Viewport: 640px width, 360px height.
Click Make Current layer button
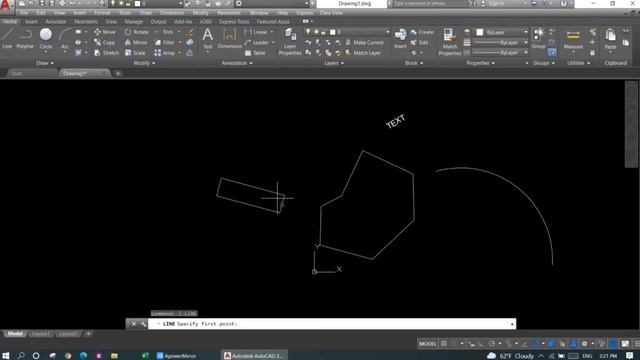(x=364, y=42)
